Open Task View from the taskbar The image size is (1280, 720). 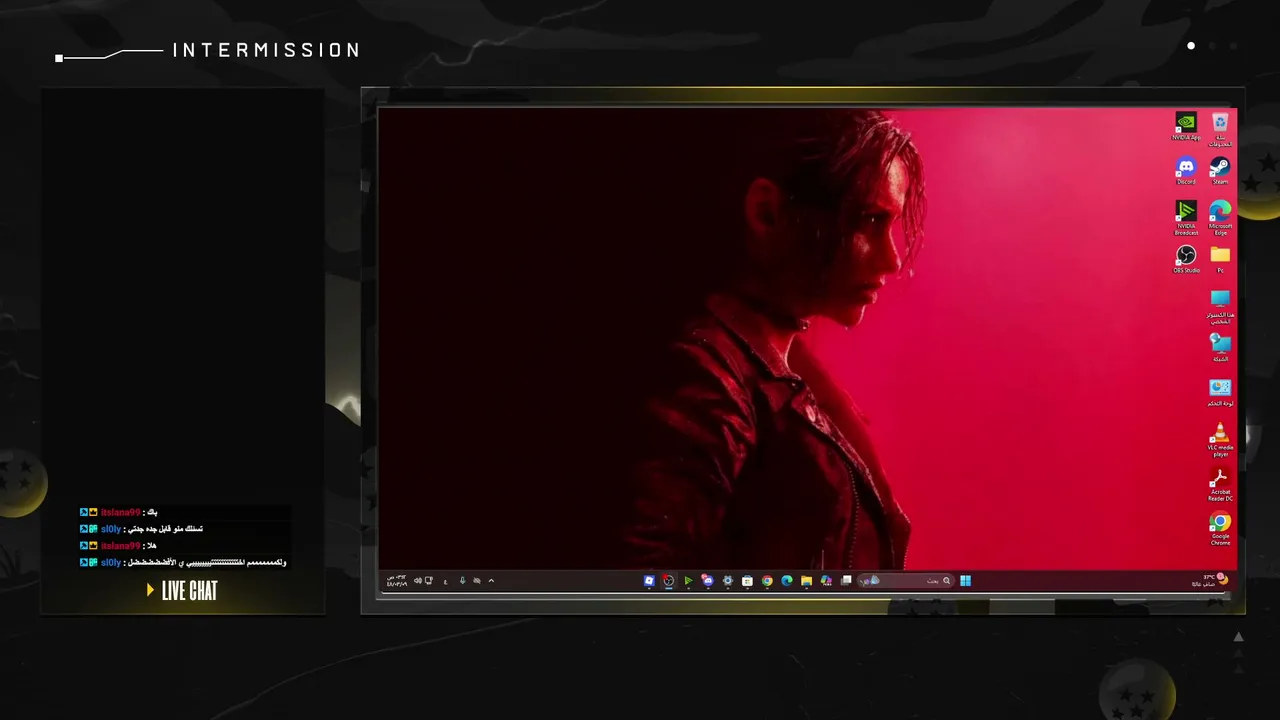846,580
